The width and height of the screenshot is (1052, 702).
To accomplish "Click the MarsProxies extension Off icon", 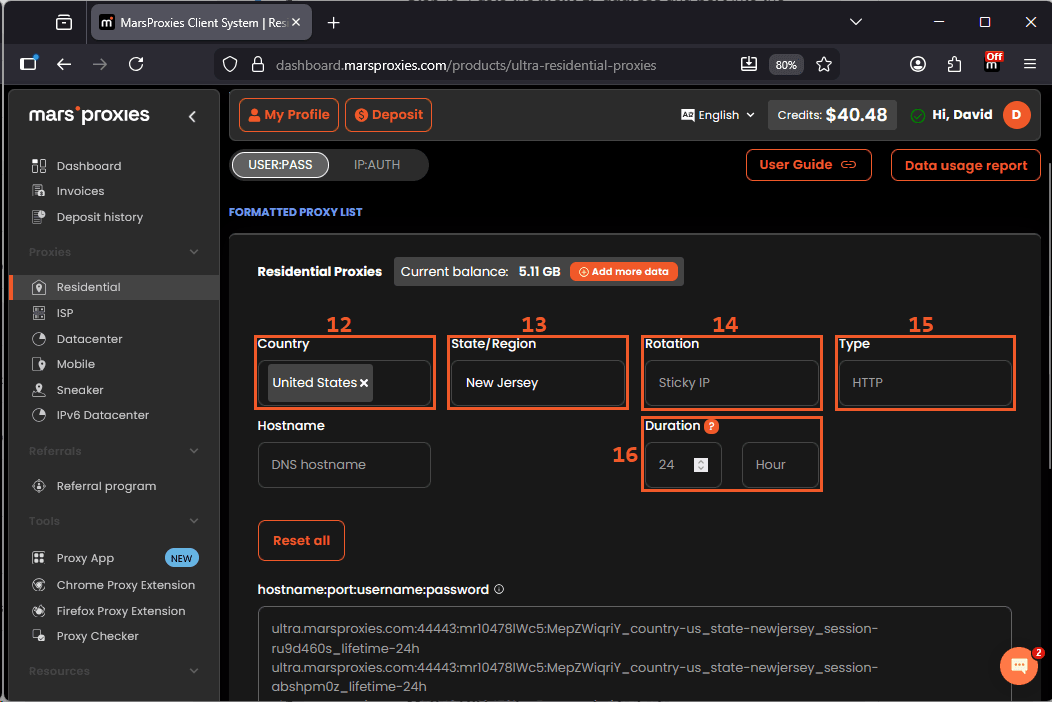I will [992, 62].
